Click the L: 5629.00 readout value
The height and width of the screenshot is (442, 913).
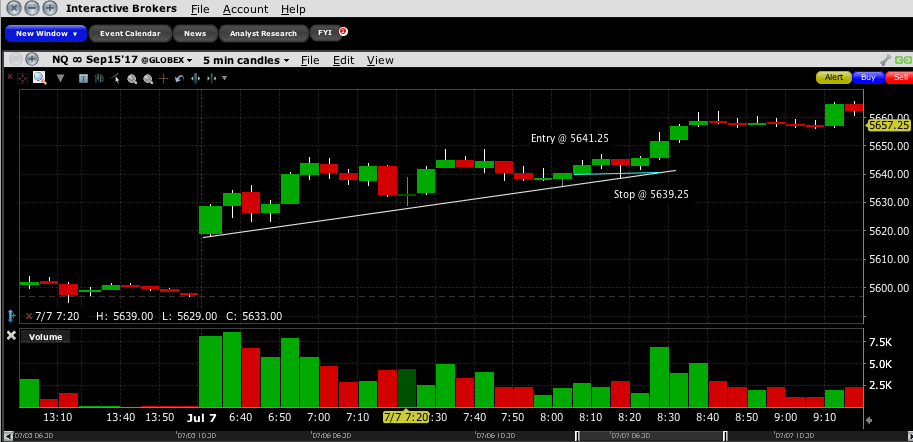pyautogui.click(x=189, y=316)
